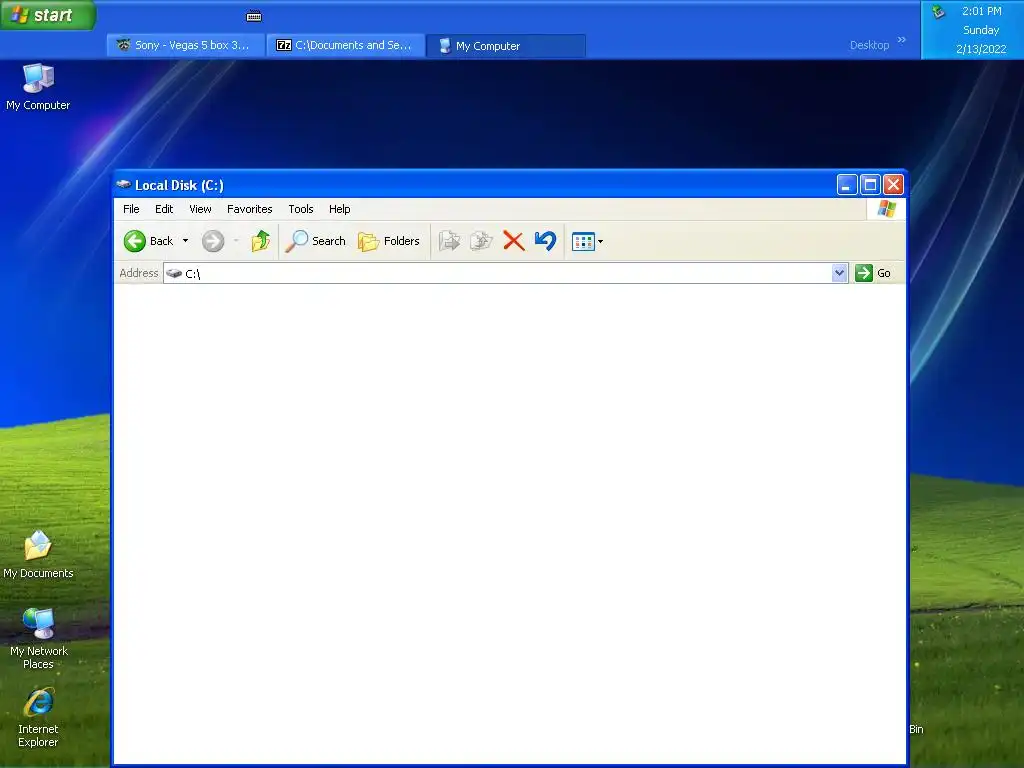Open the Search pane
Viewport: 1024px width, 768px height.
click(315, 241)
